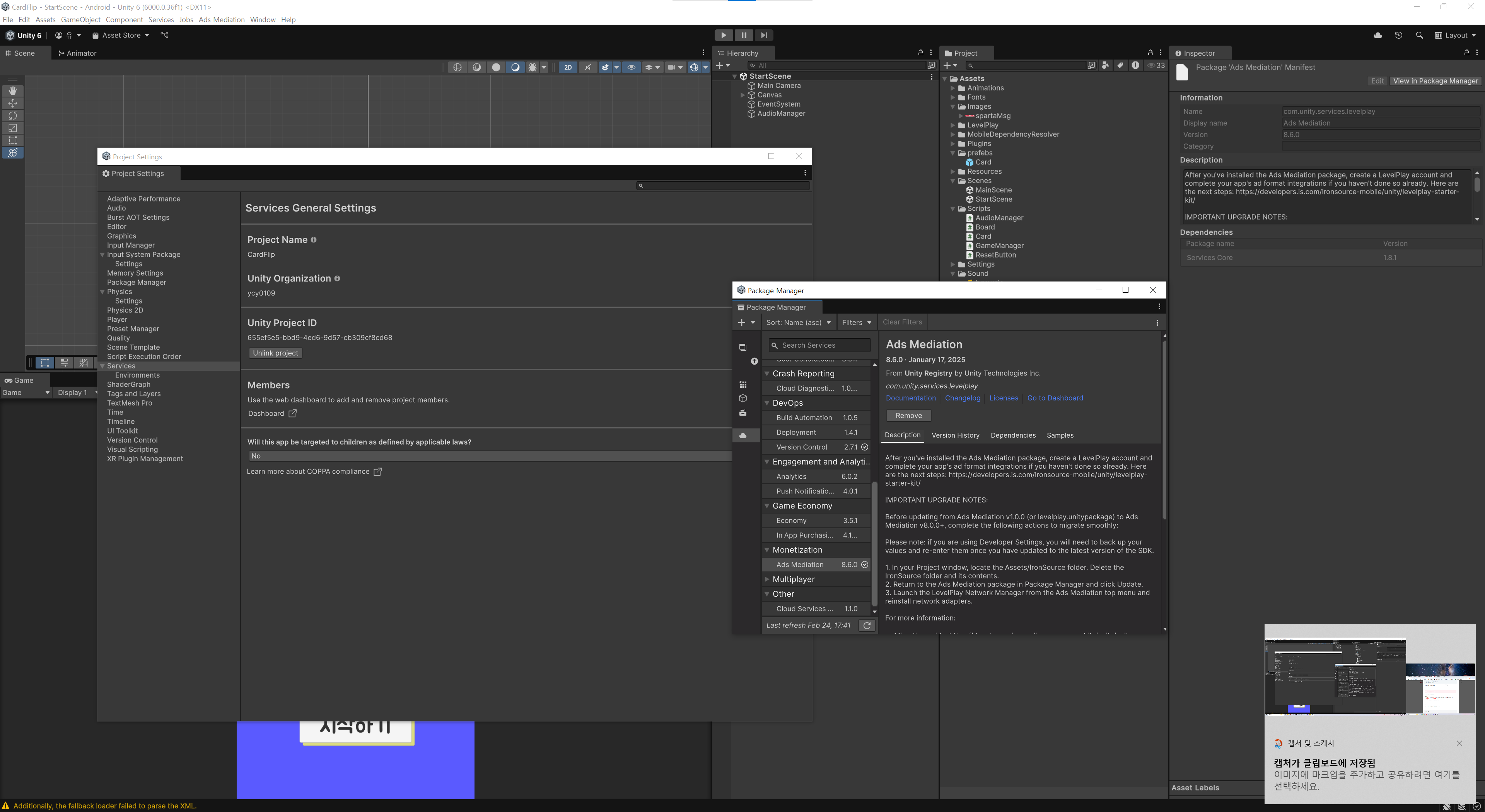Open the undo history icon
1485x812 pixels.
pyautogui.click(x=1398, y=35)
